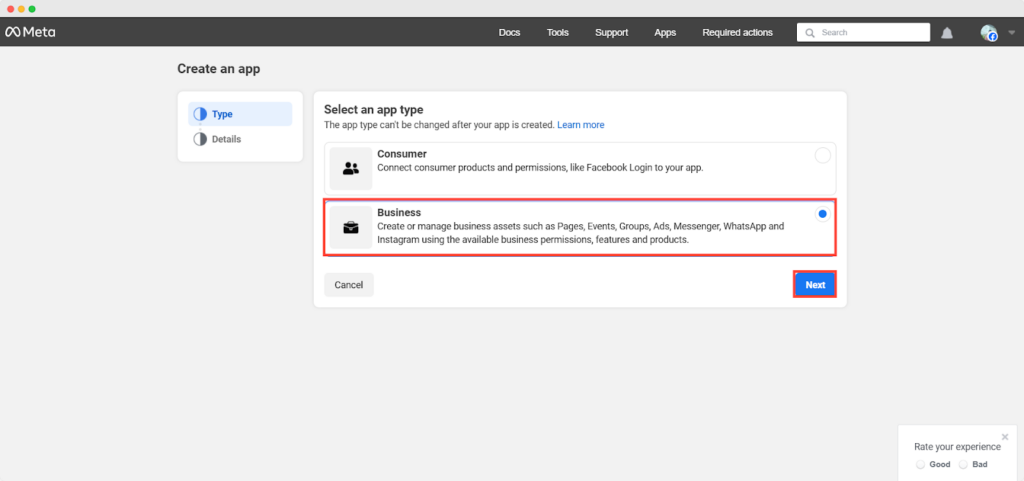Viewport: 1024px width, 481px height.
Task: Open the Apps menu
Action: [x=665, y=33]
